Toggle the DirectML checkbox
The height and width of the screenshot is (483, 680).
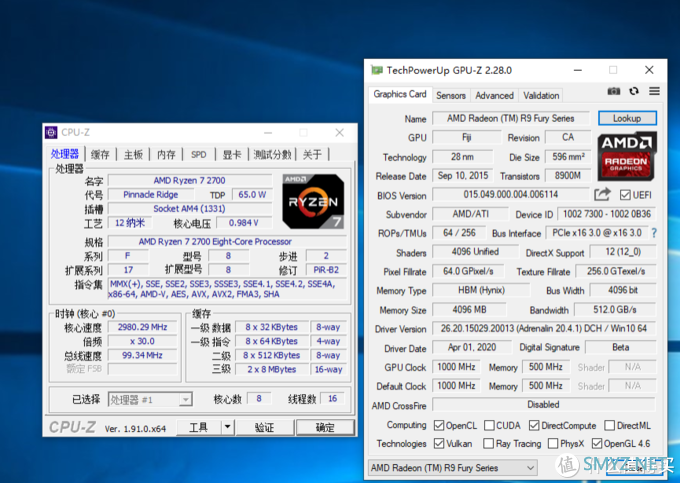tap(609, 425)
